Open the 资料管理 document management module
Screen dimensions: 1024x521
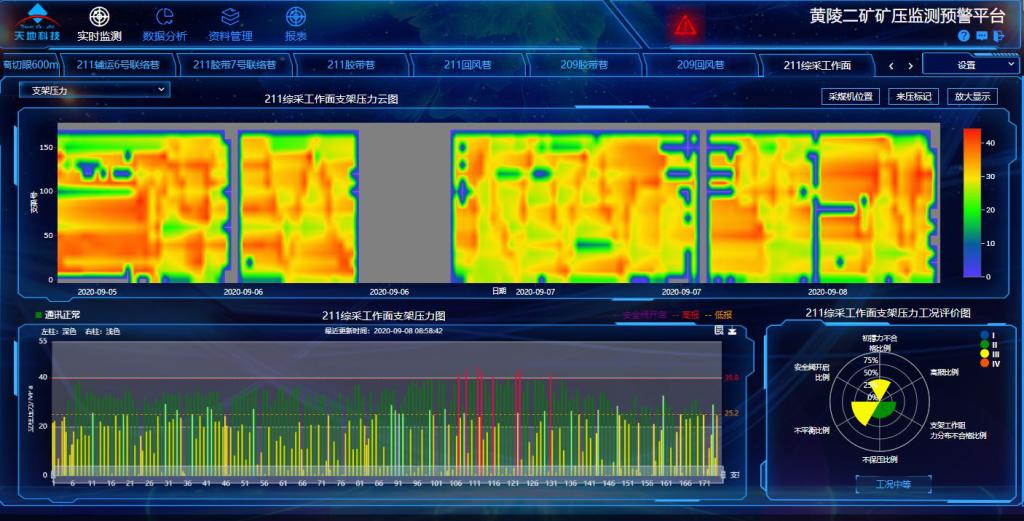click(x=230, y=24)
